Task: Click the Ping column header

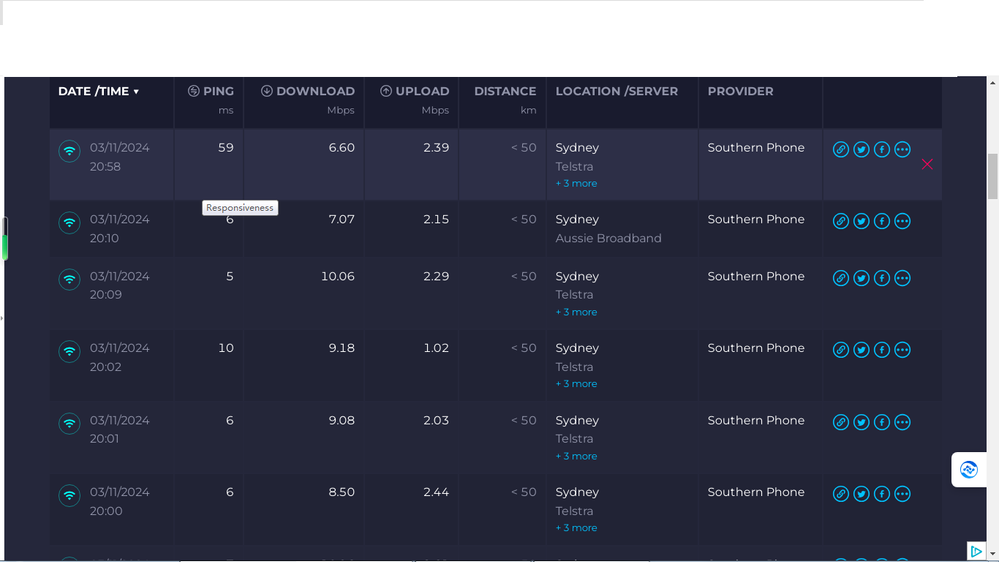Action: [x=211, y=91]
